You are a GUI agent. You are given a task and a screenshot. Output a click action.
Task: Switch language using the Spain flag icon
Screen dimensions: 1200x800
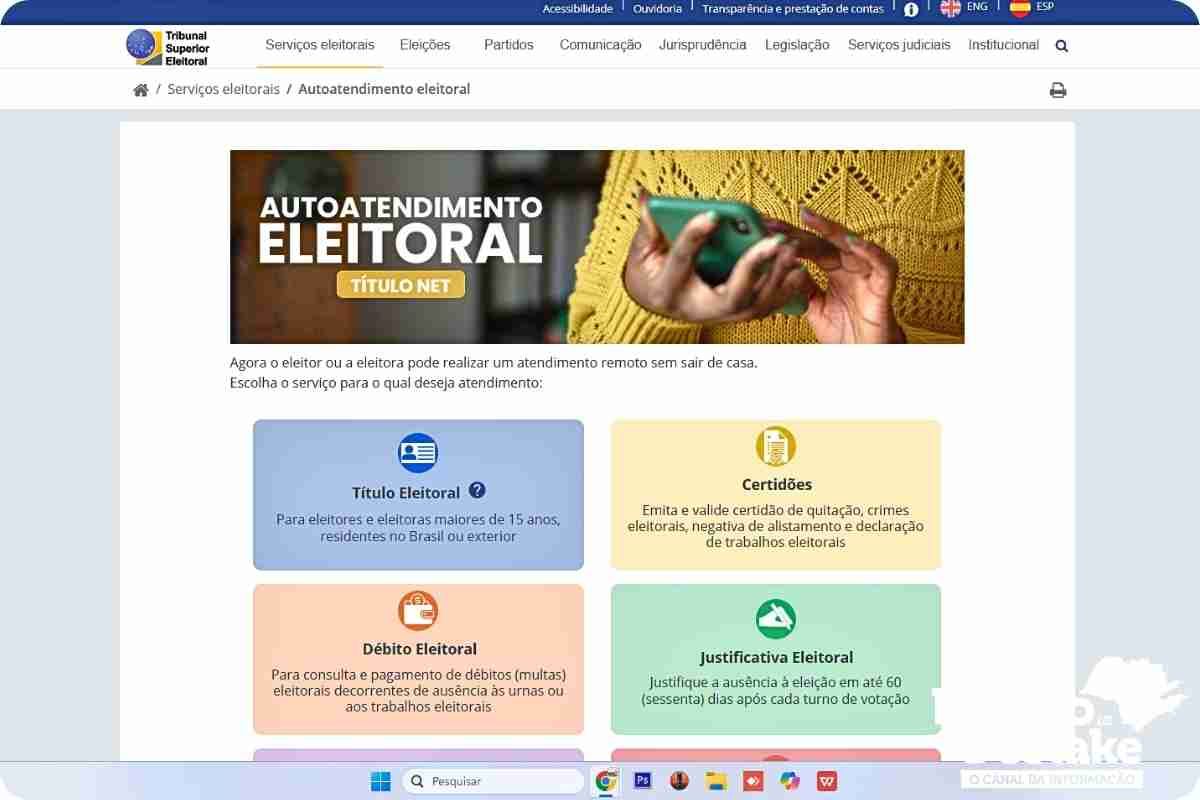click(x=1020, y=8)
